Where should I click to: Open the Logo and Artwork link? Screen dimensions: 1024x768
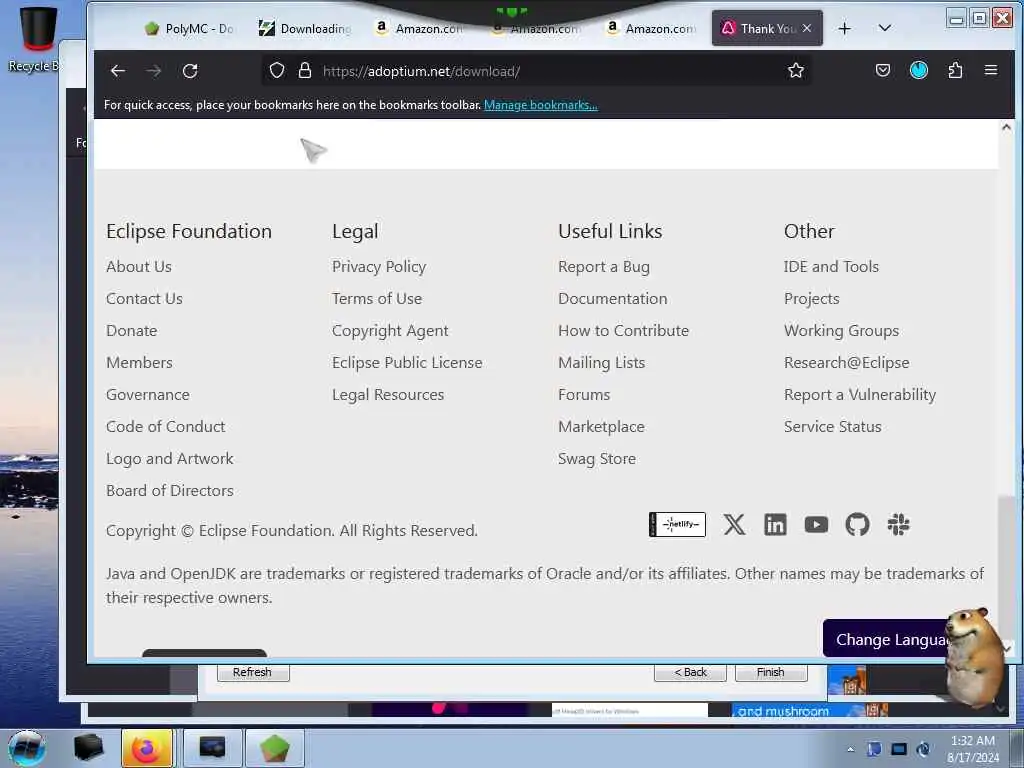click(x=169, y=458)
